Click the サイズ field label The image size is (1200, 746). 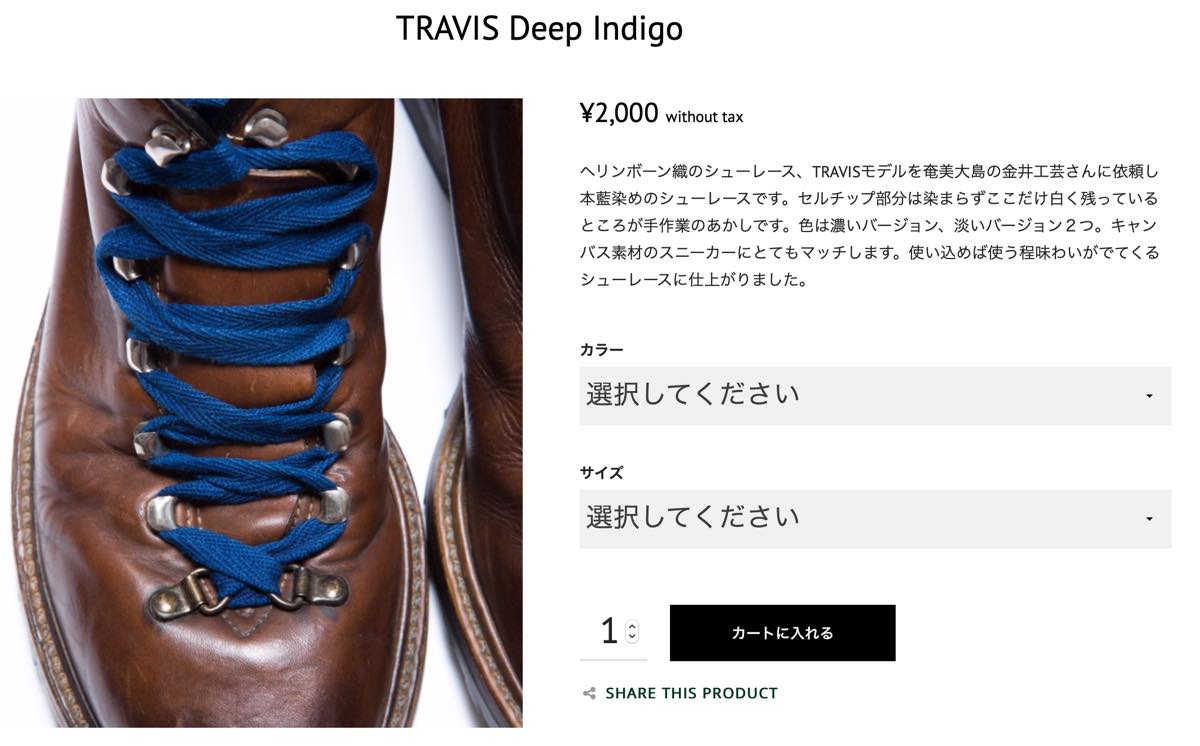pyautogui.click(x=601, y=473)
